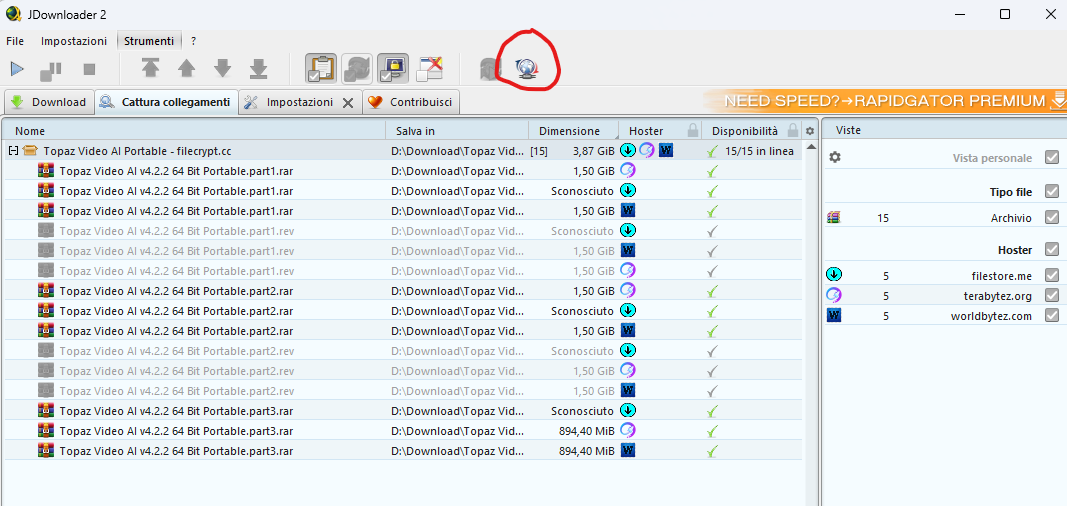This screenshot has height=506, width=1067.
Task: Click worldbytez icon in the package row
Action: click(666, 150)
